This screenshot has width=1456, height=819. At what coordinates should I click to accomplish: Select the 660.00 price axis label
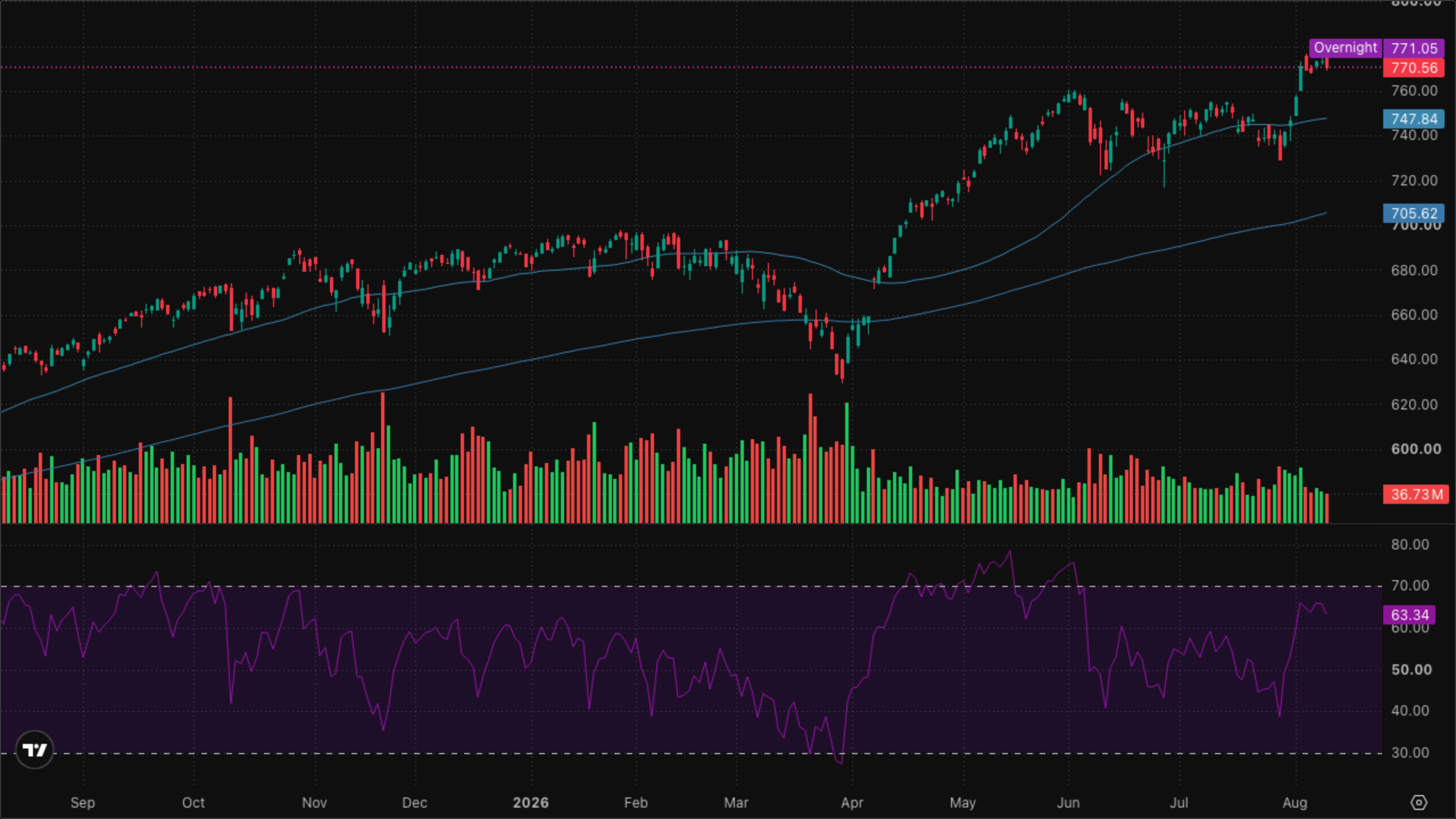point(1414,315)
